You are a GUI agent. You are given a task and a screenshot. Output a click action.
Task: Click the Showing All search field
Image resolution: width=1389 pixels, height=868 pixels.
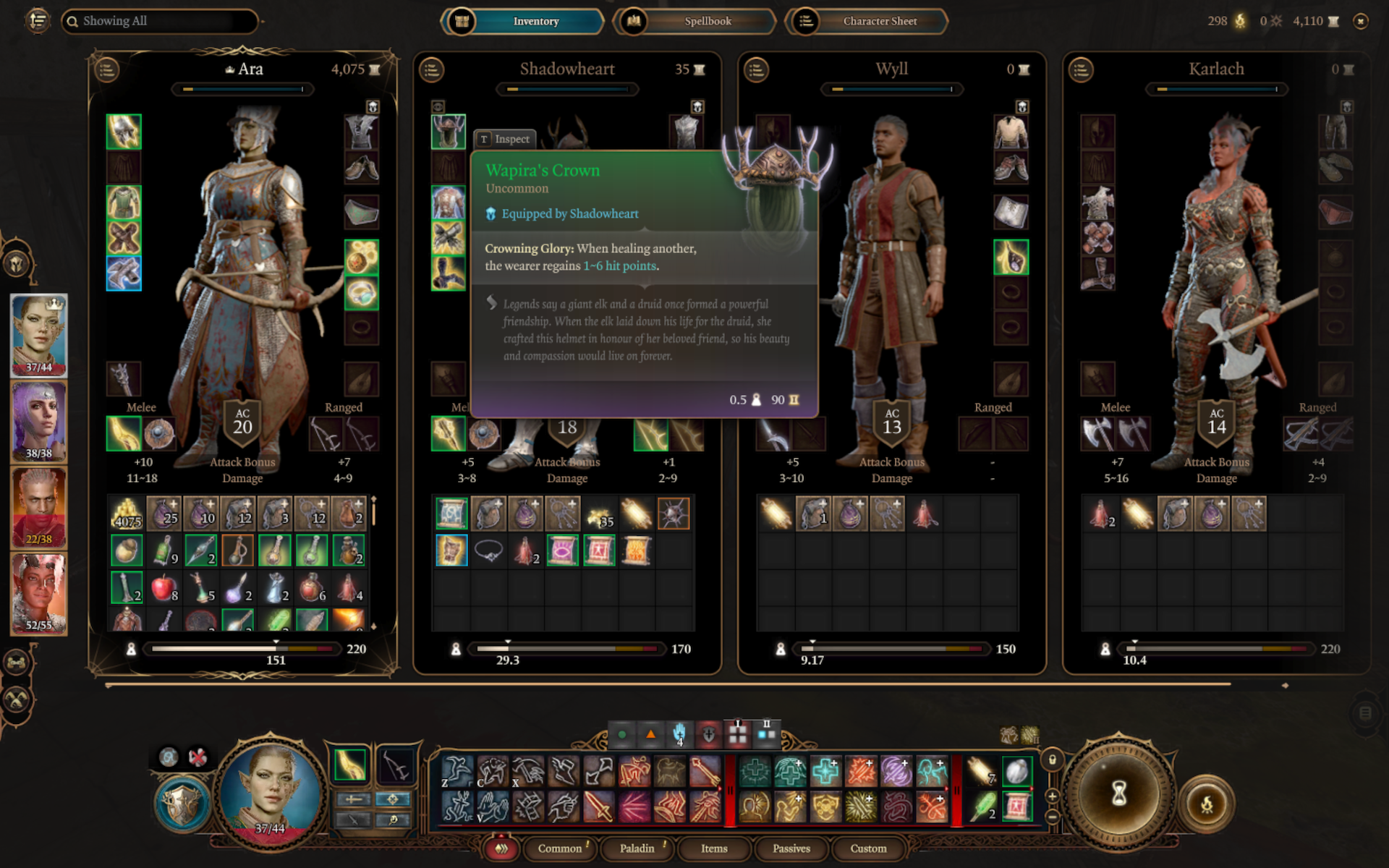point(161,21)
